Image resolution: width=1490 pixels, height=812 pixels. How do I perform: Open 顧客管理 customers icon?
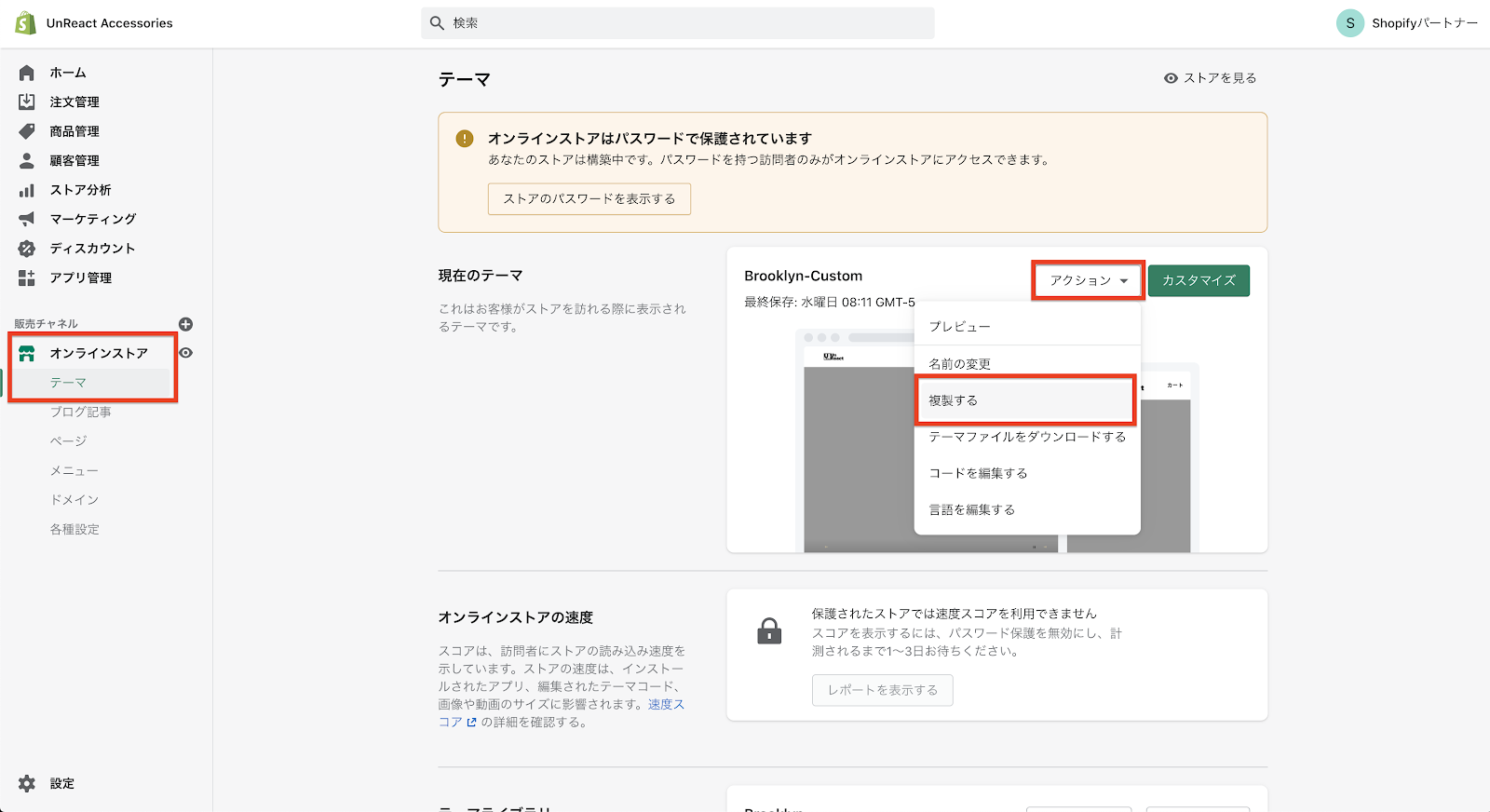click(x=27, y=160)
